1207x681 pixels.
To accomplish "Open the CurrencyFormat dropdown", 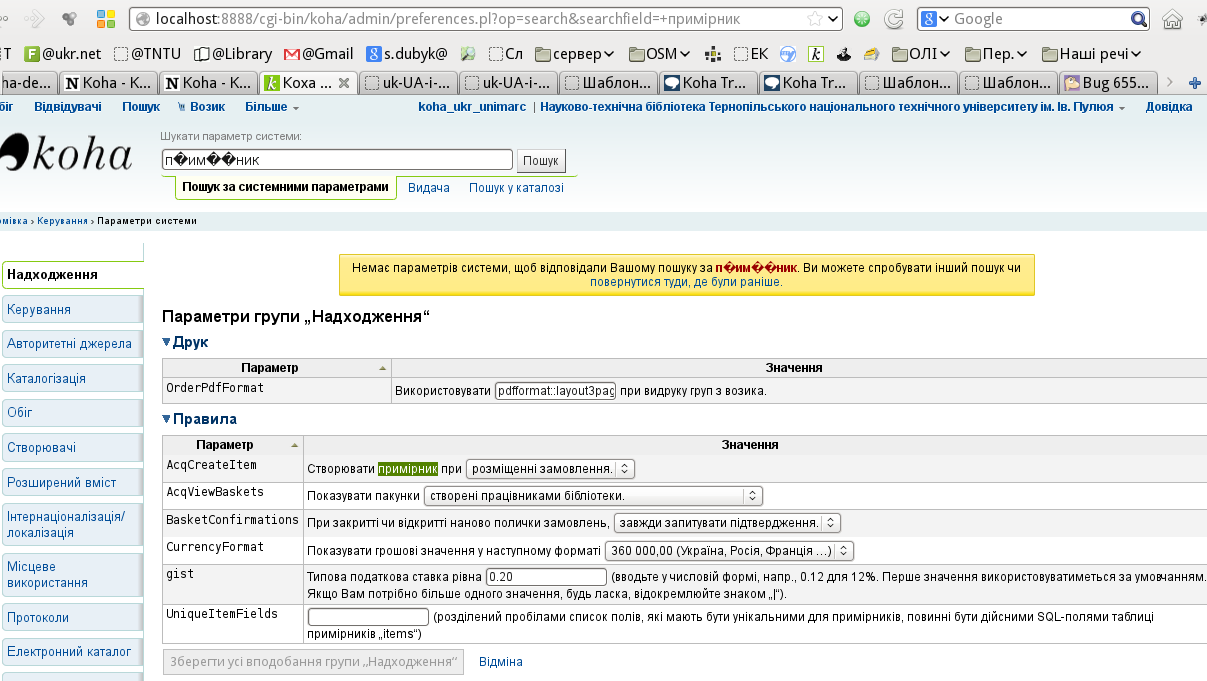I will point(729,550).
